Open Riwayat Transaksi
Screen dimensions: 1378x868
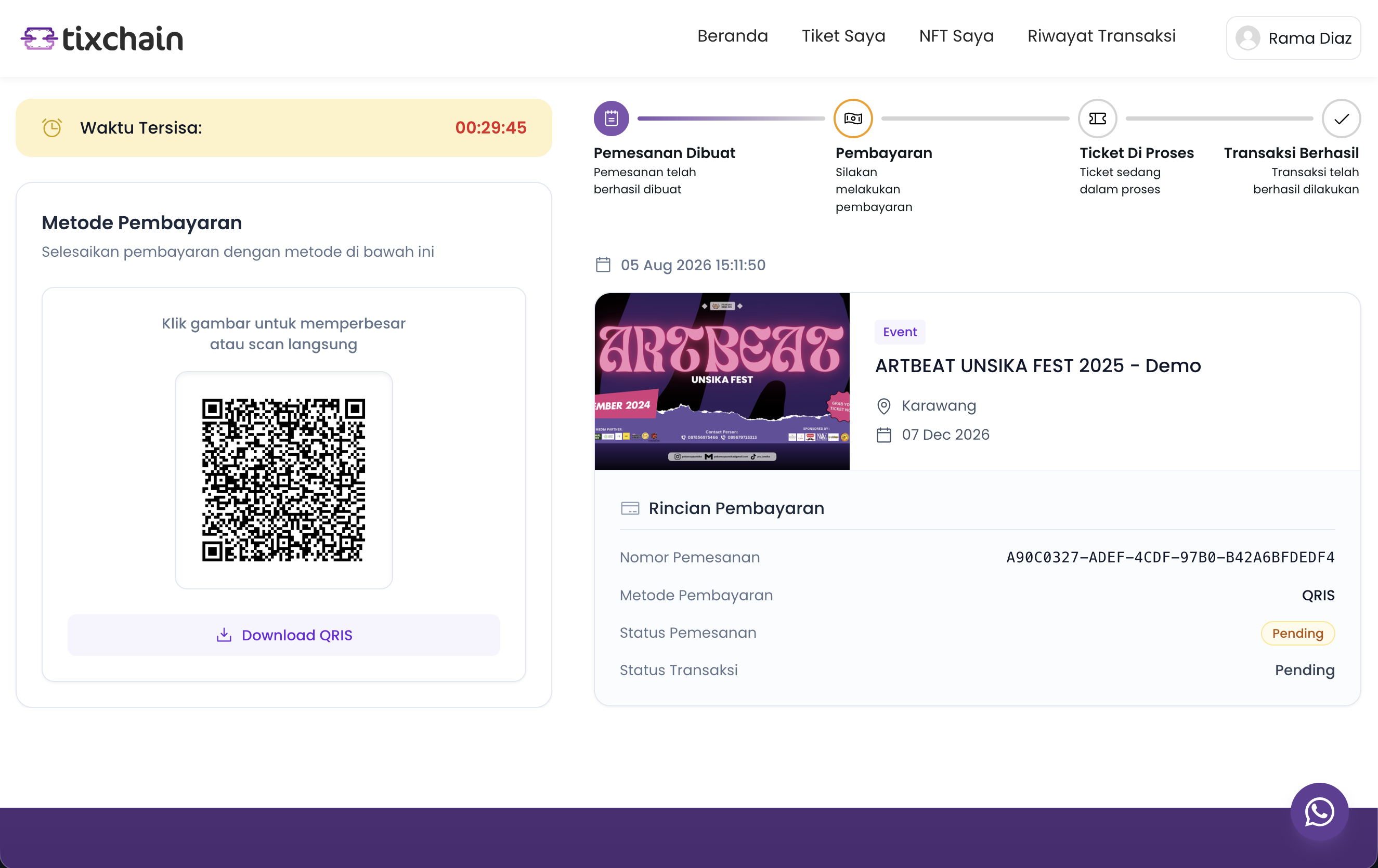1101,36
